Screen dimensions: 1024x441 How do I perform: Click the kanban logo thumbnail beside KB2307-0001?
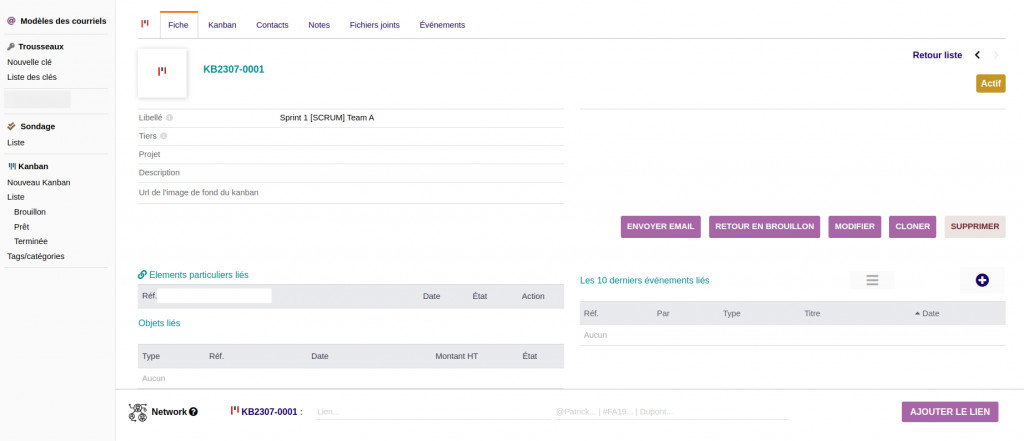pos(162,73)
